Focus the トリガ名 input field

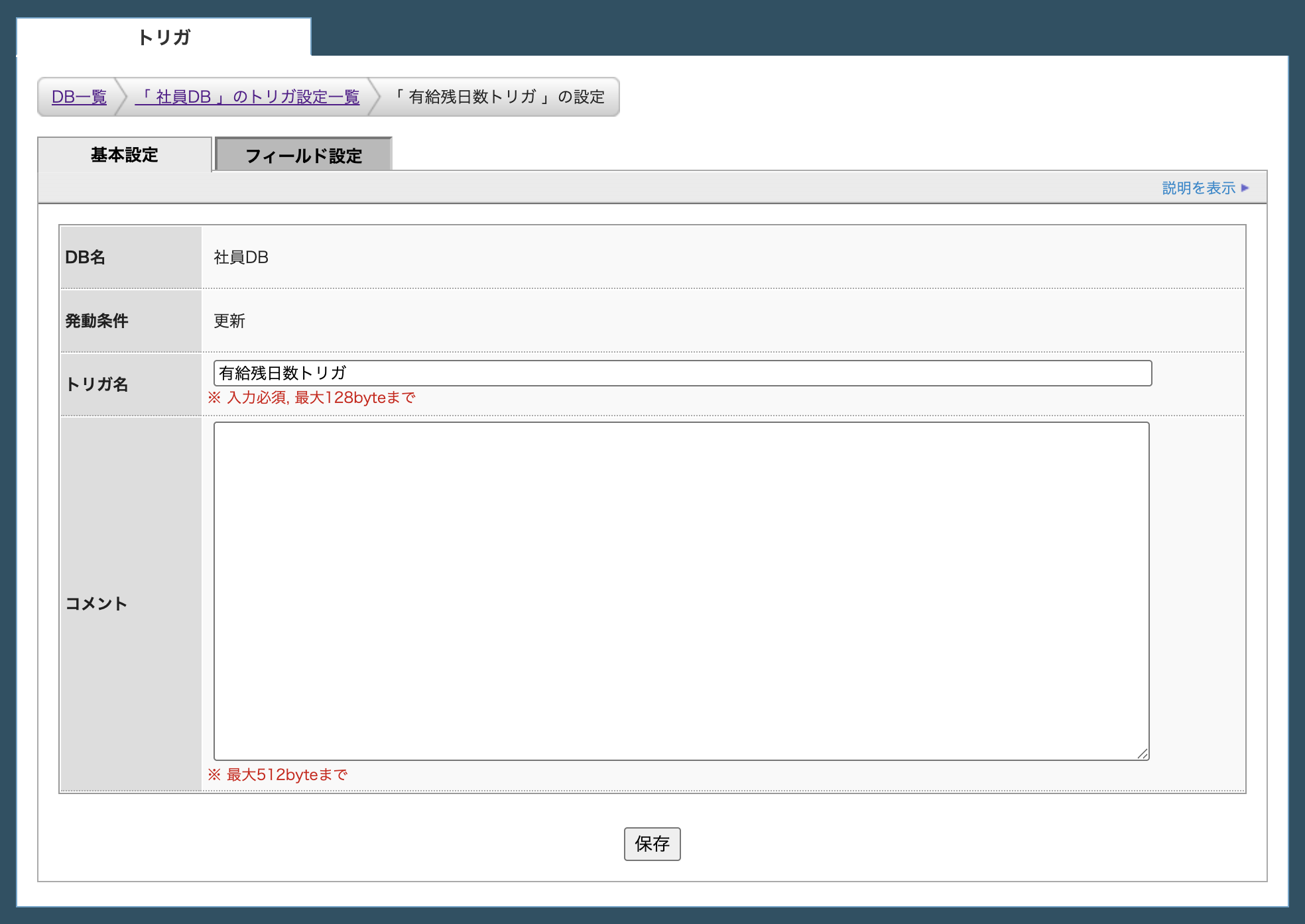682,373
